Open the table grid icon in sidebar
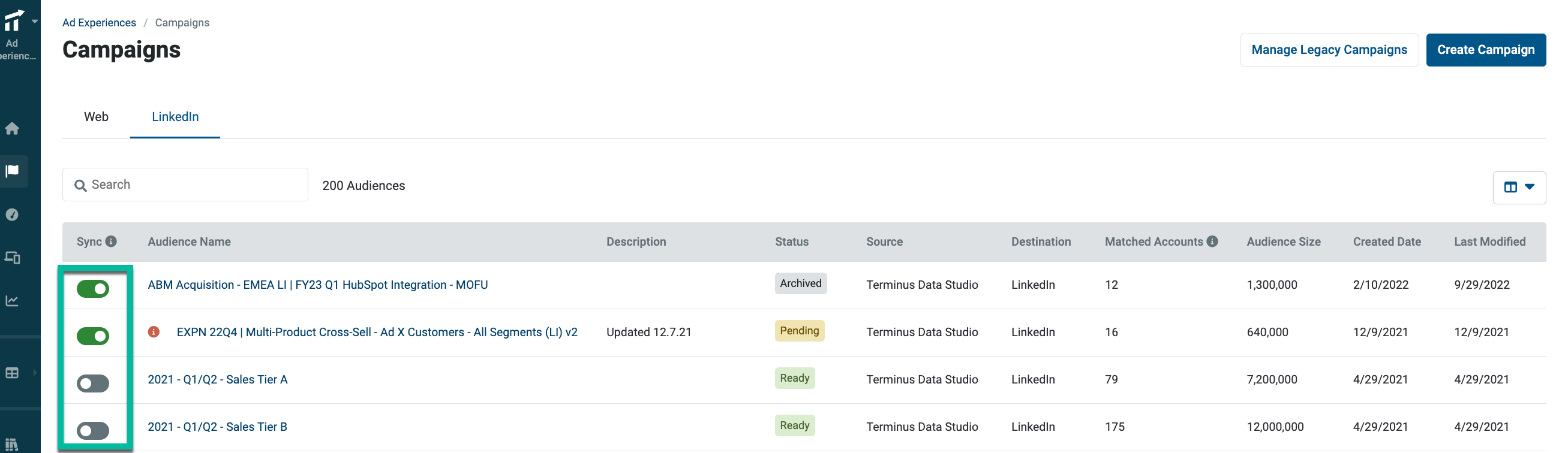 pos(12,373)
